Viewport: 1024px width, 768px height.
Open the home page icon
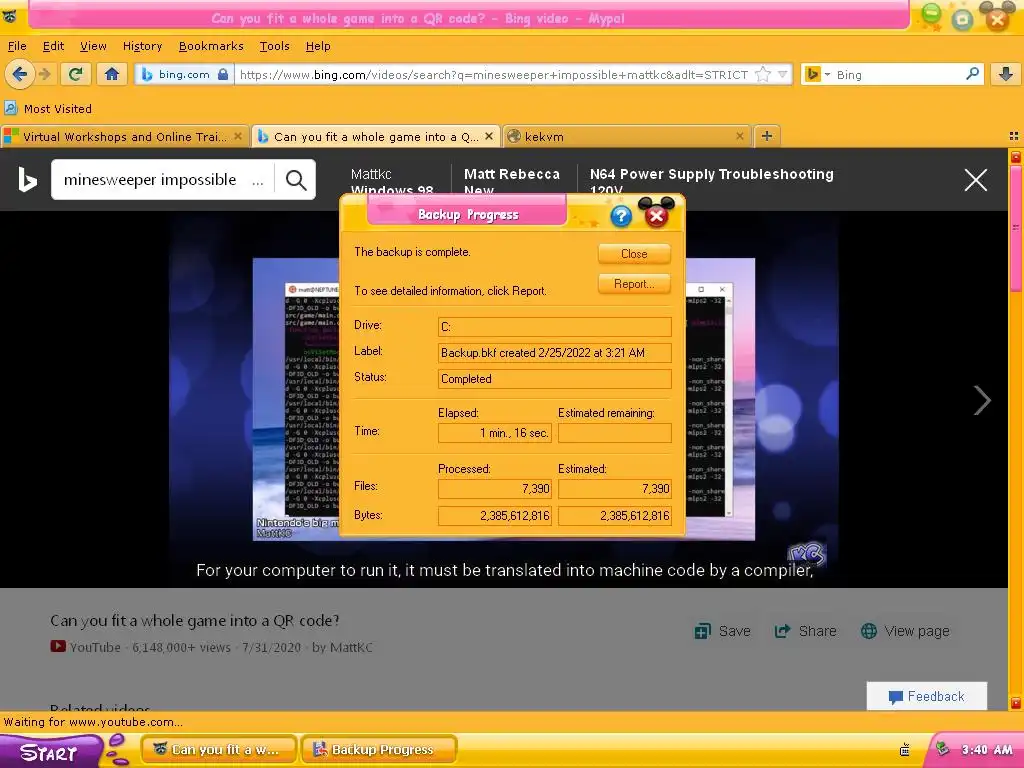coord(112,74)
